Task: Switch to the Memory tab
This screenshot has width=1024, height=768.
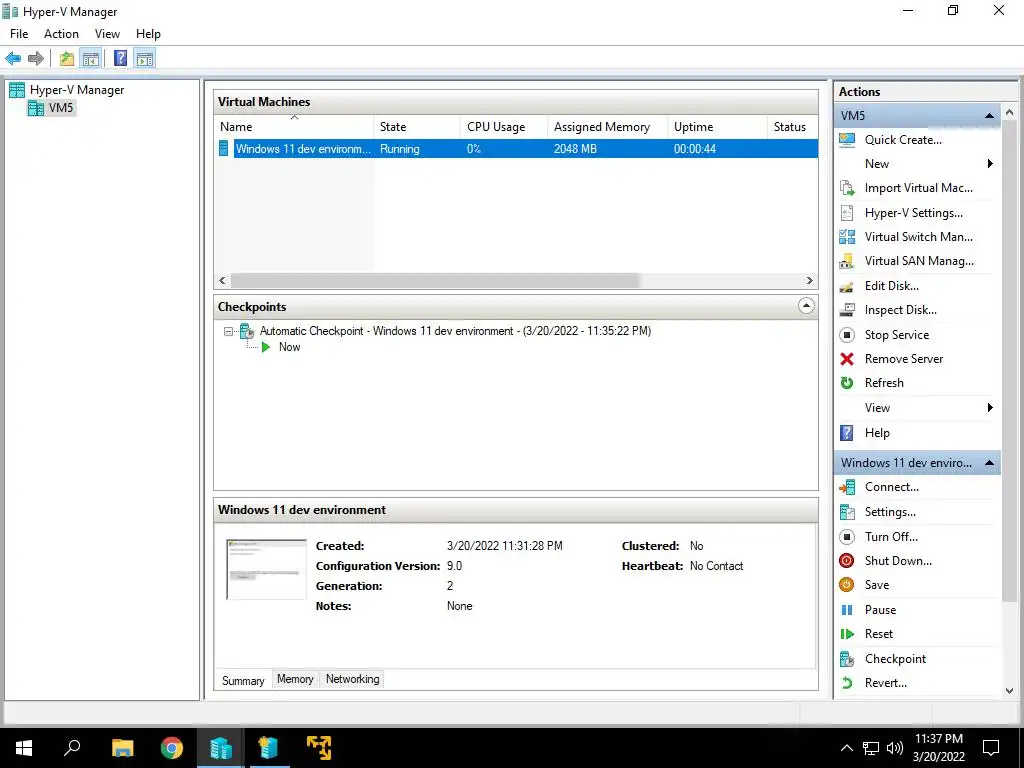Action: tap(295, 679)
